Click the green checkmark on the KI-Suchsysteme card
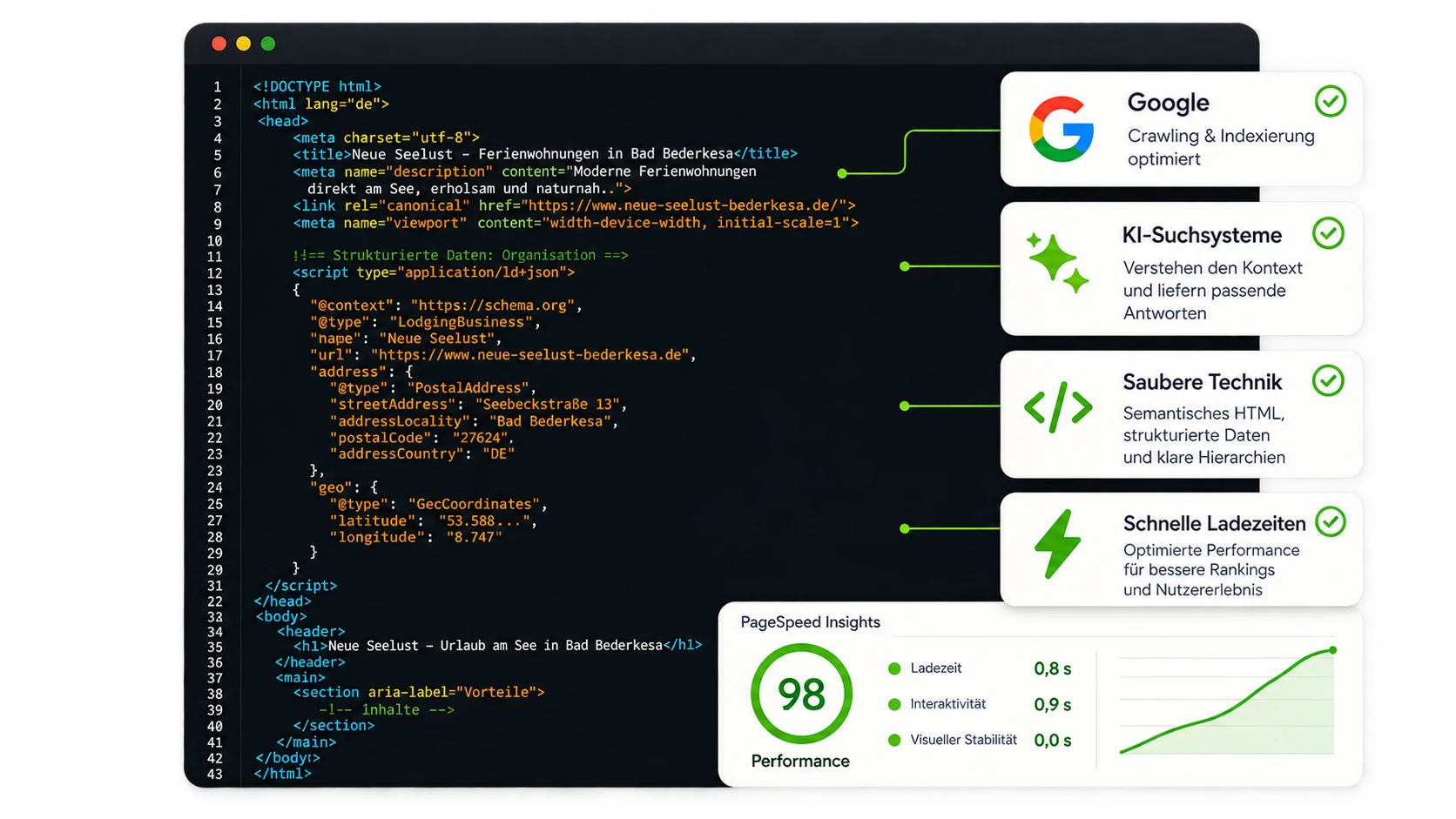Viewport: 1456px width, 819px height. (x=1329, y=232)
